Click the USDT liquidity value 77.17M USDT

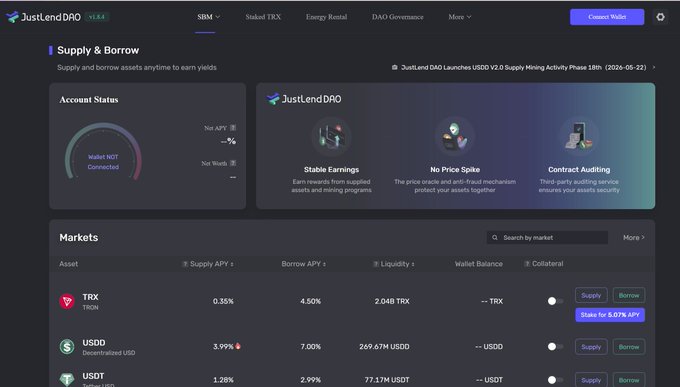(387, 380)
